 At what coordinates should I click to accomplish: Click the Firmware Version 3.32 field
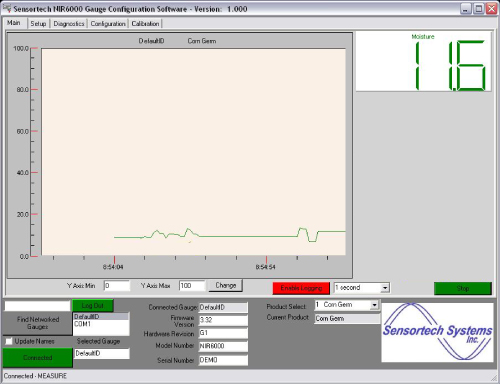[223, 320]
